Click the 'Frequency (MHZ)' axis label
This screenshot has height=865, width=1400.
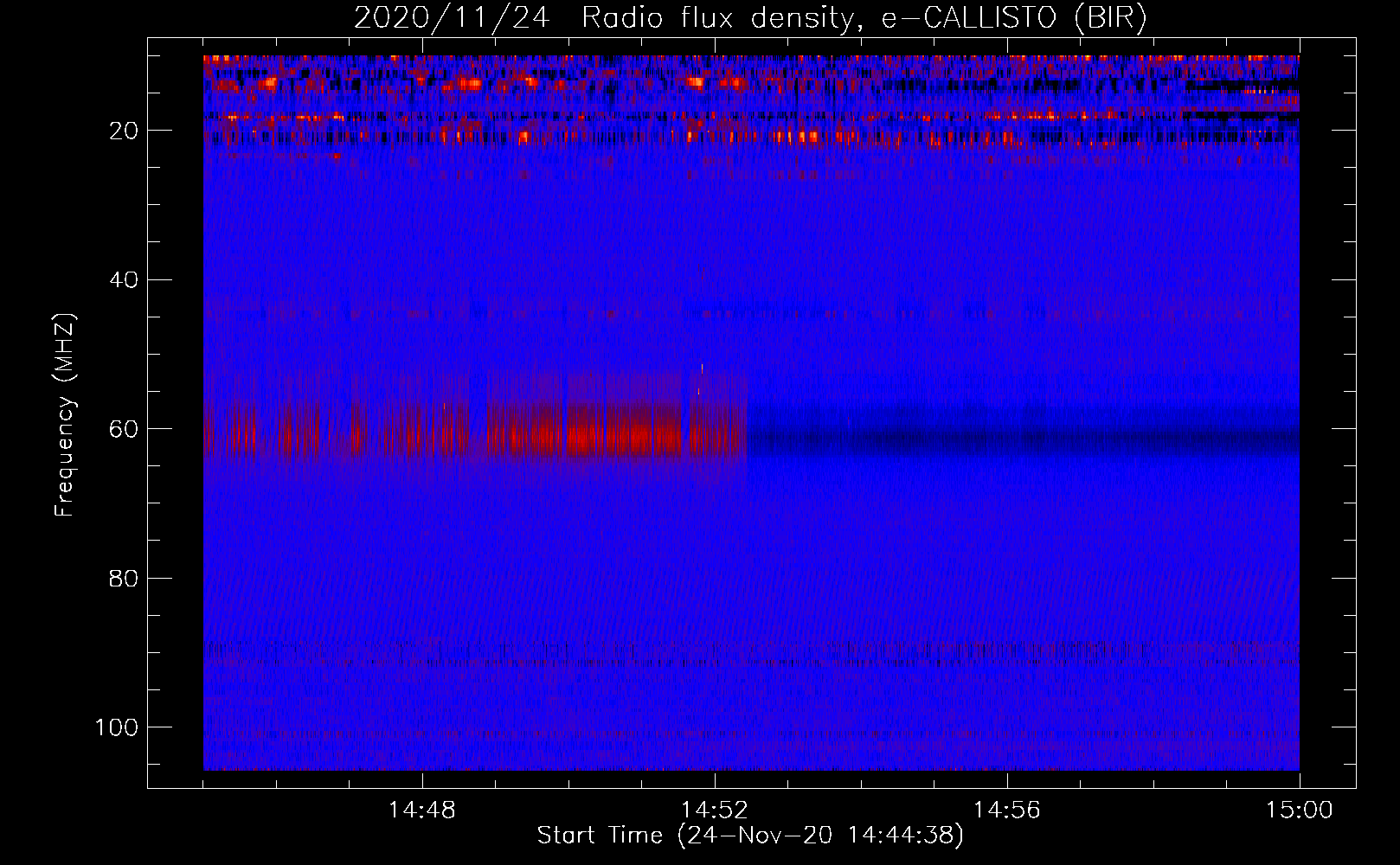pyautogui.click(x=65, y=414)
